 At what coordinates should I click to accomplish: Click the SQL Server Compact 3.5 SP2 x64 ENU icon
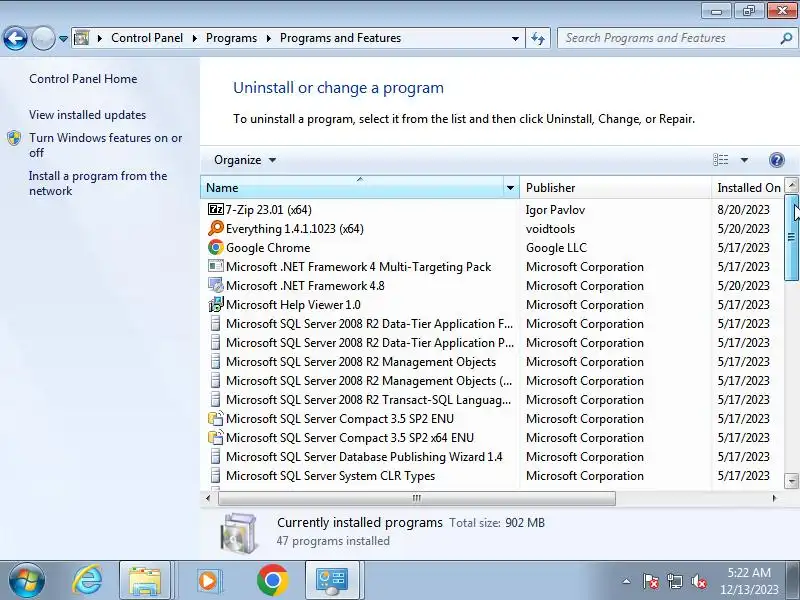click(x=216, y=437)
